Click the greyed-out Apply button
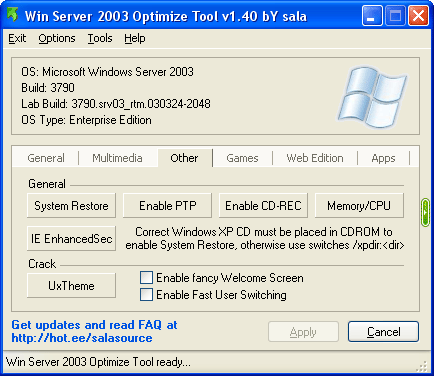Viewport: 434px width, 376px height. click(x=303, y=331)
